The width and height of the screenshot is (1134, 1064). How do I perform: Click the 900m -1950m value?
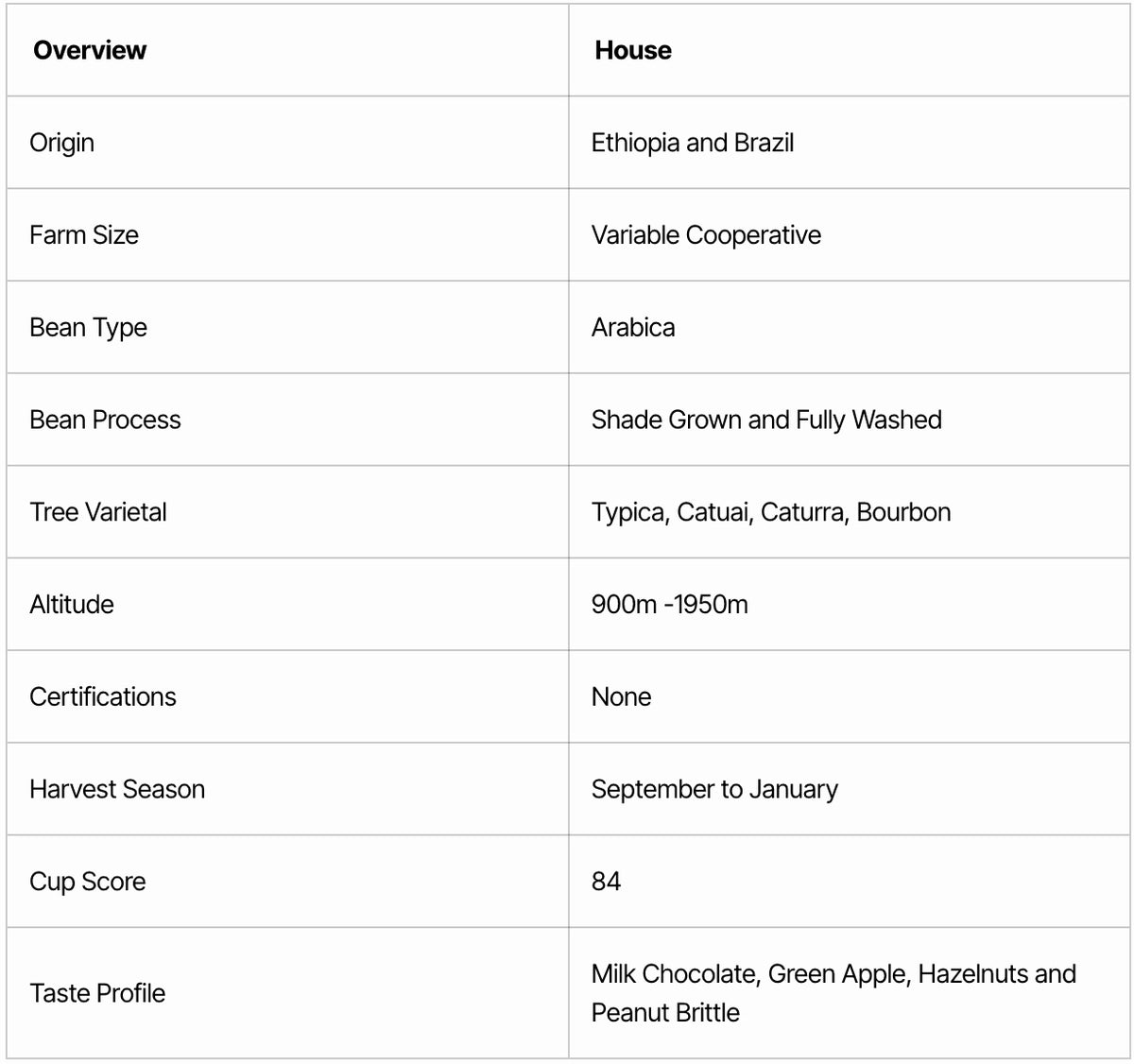click(669, 605)
